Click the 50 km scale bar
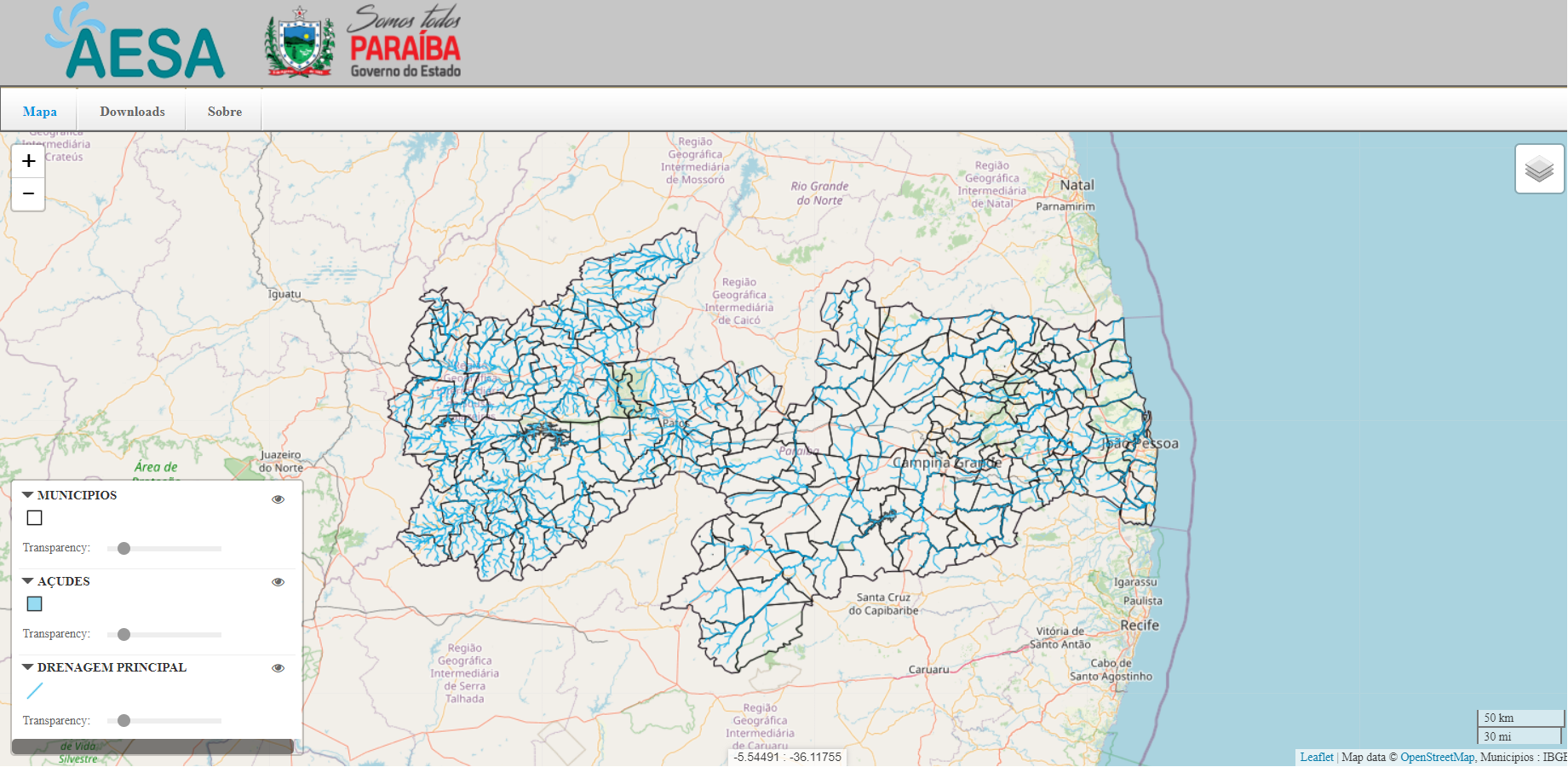This screenshot has height=767, width=1568. point(1520,718)
